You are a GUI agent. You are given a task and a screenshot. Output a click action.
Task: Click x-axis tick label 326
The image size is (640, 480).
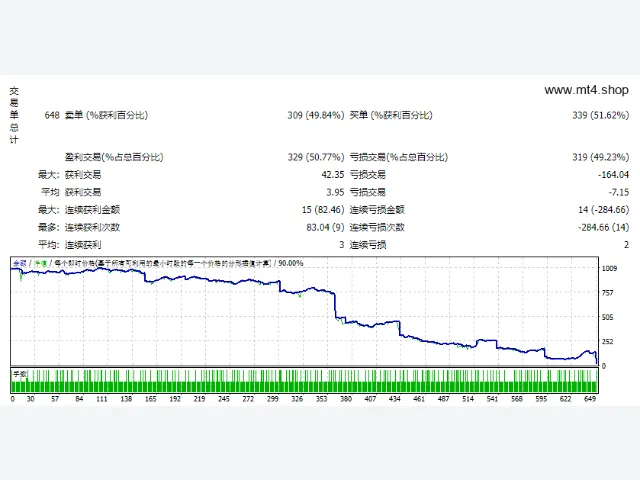pyautogui.click(x=297, y=399)
